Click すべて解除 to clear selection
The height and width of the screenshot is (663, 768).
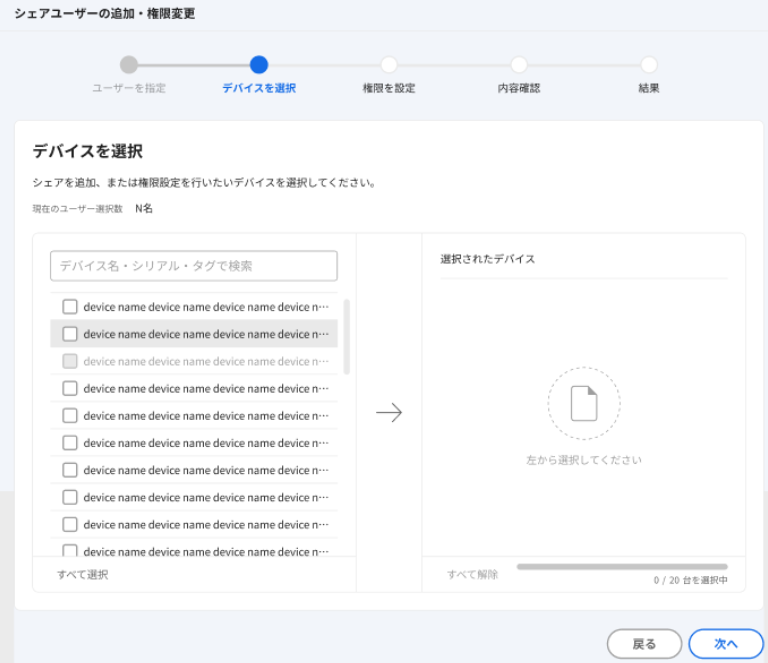click(473, 574)
